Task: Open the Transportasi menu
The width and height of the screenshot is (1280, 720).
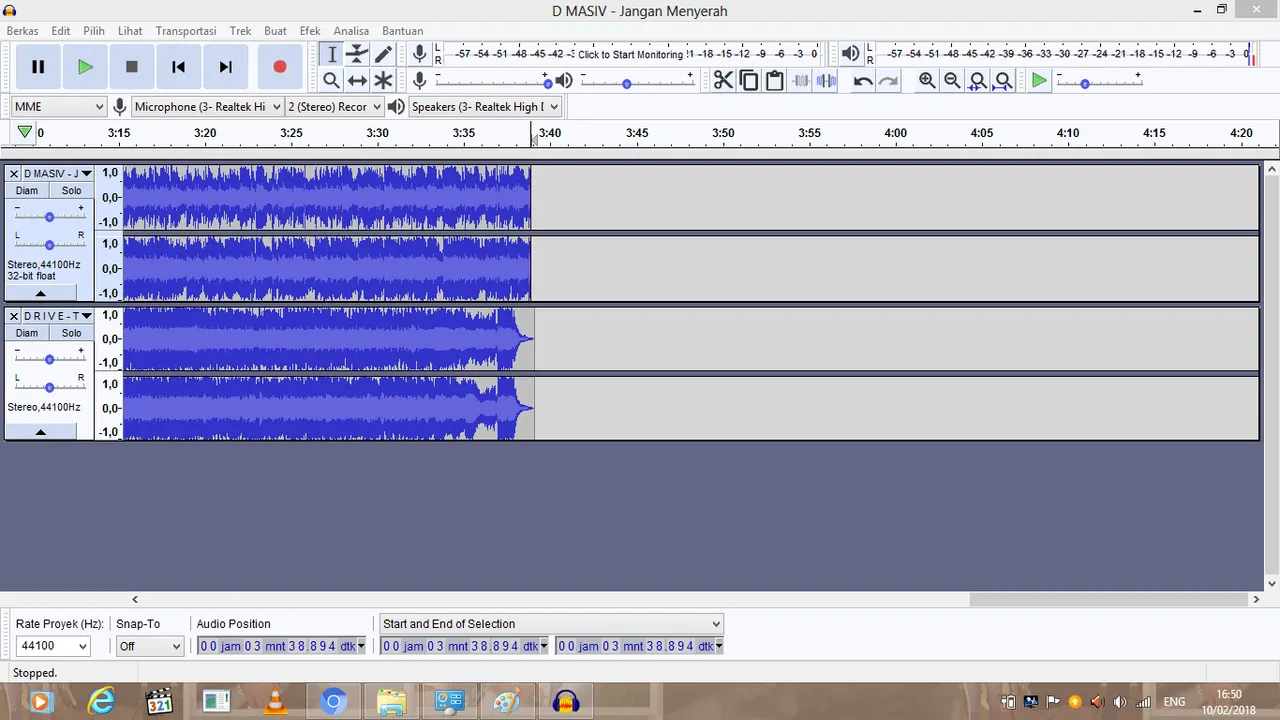Action: coord(186,31)
